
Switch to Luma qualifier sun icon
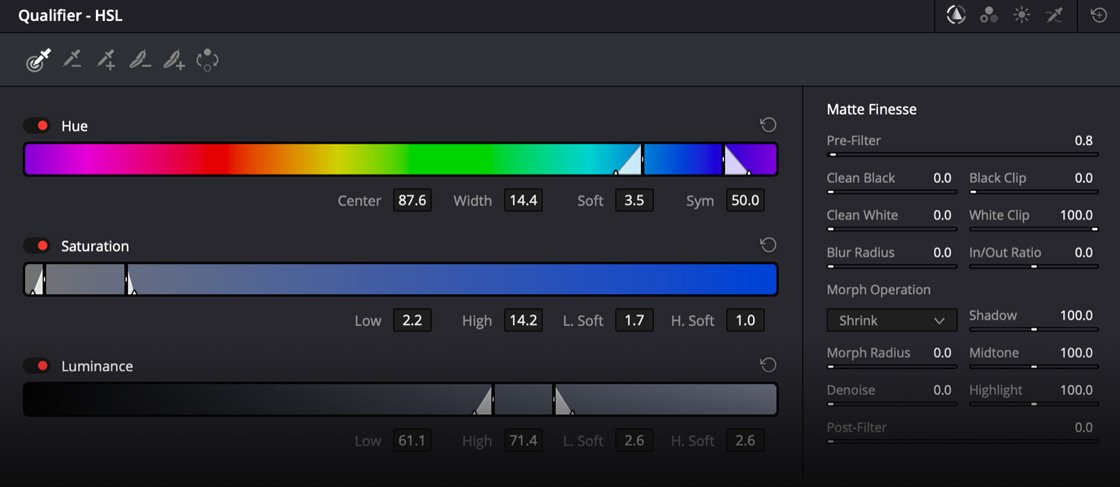pyautogui.click(x=1021, y=15)
